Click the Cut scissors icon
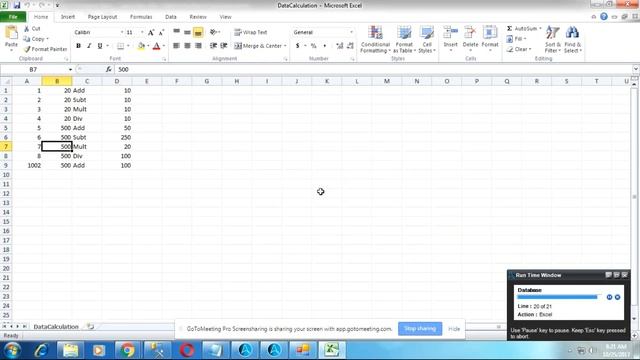Screen dimensions: 640x360 [x=27, y=29]
